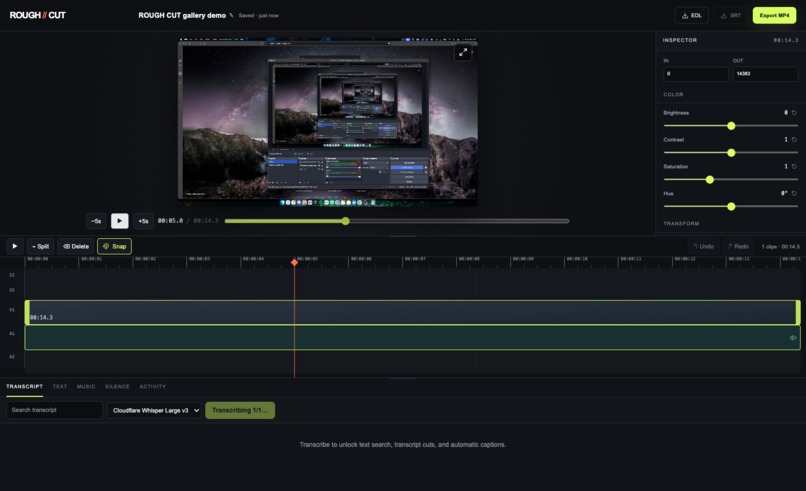
Task: Adjust the Hue slider handle
Action: coord(731,207)
